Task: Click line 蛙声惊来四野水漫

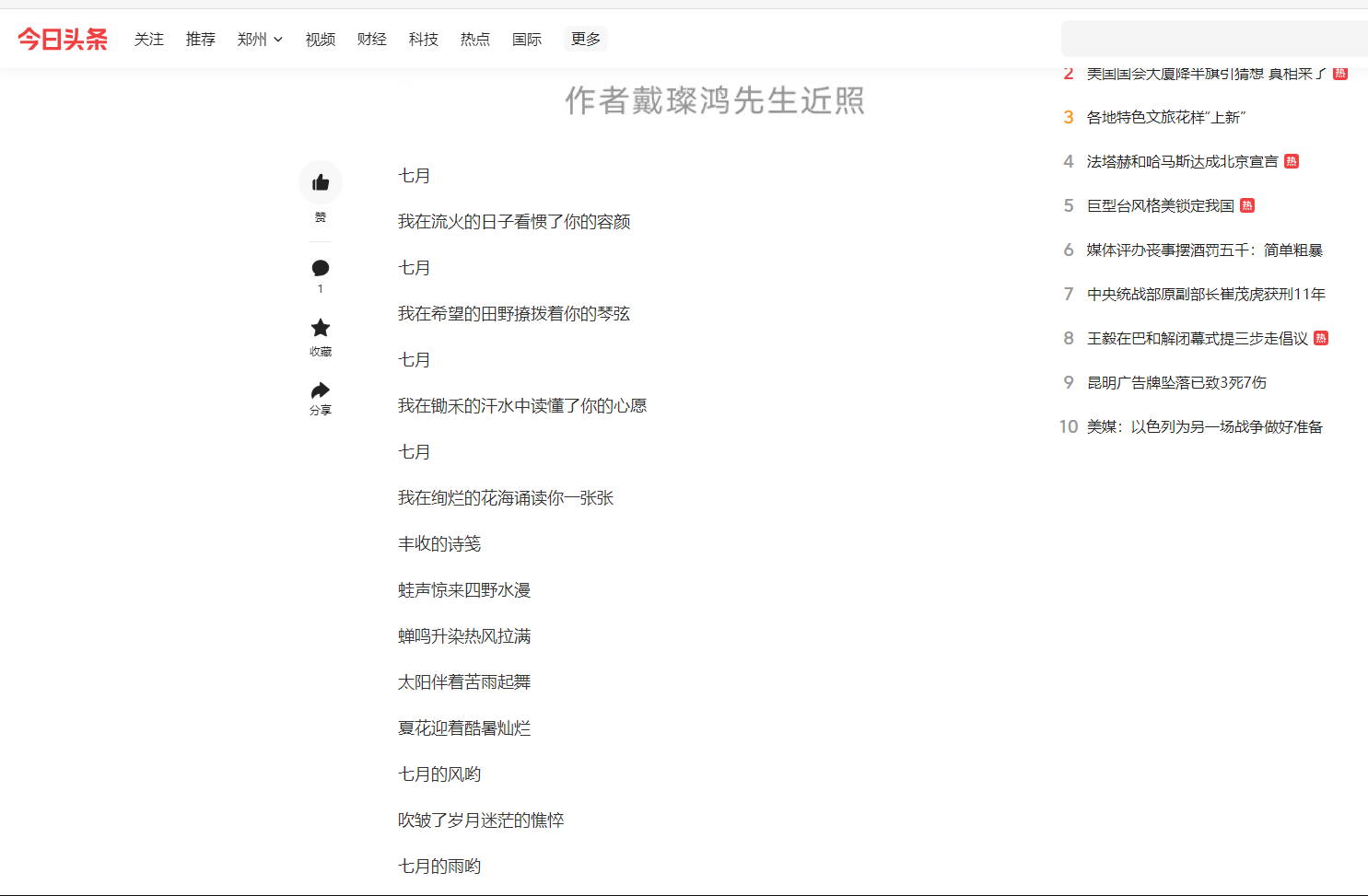Action: (464, 590)
